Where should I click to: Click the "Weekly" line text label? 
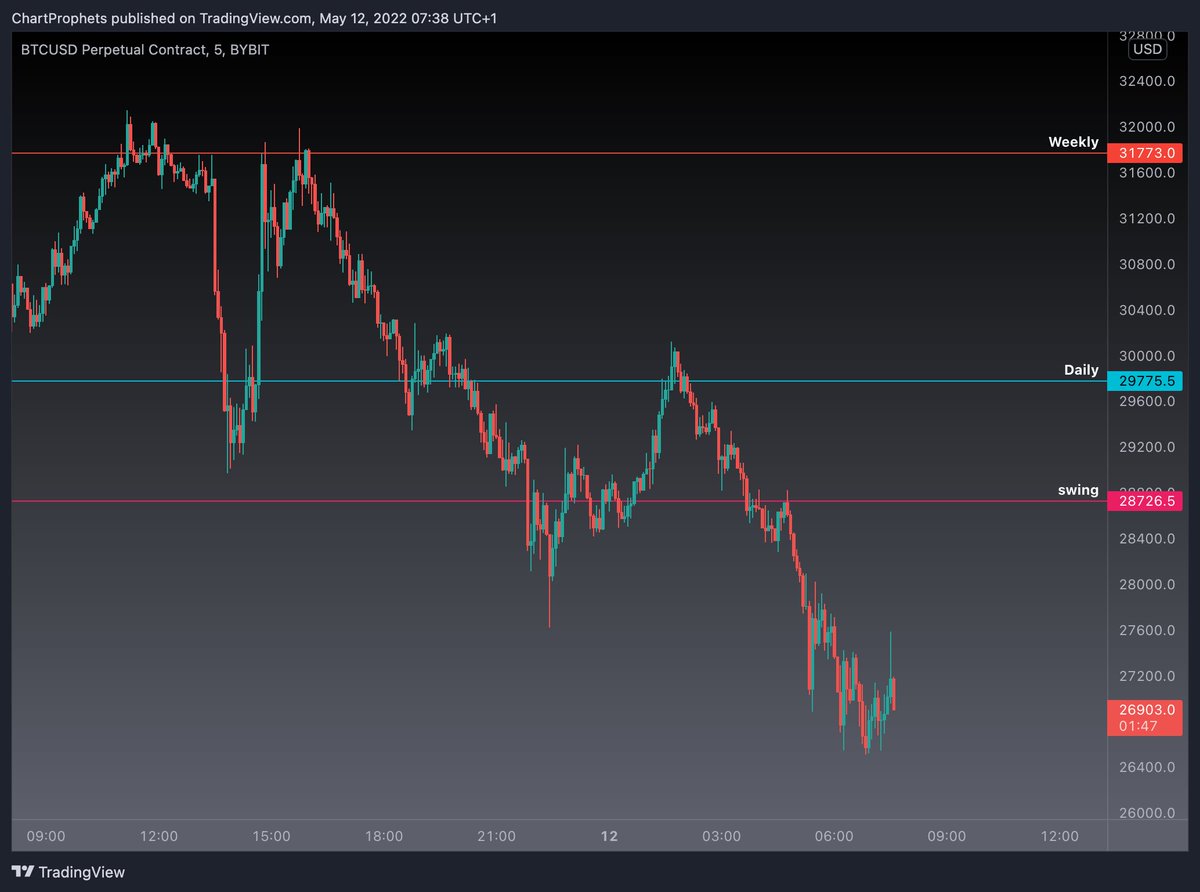[x=1073, y=142]
